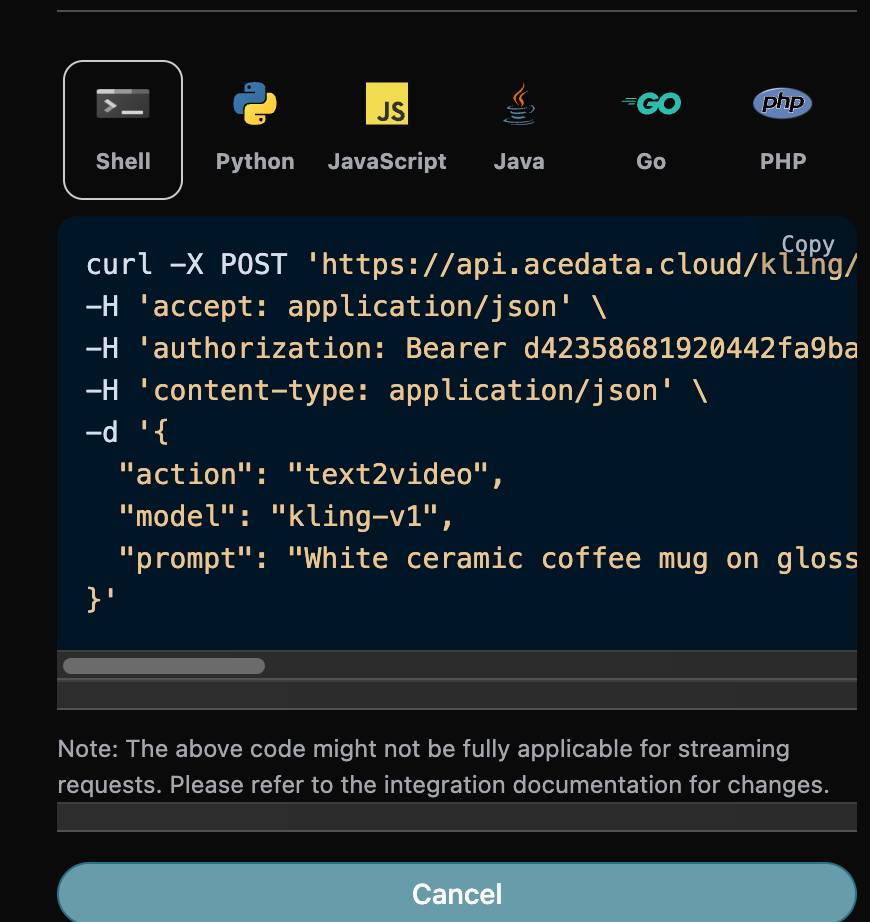Choose the Java text label

[519, 162]
